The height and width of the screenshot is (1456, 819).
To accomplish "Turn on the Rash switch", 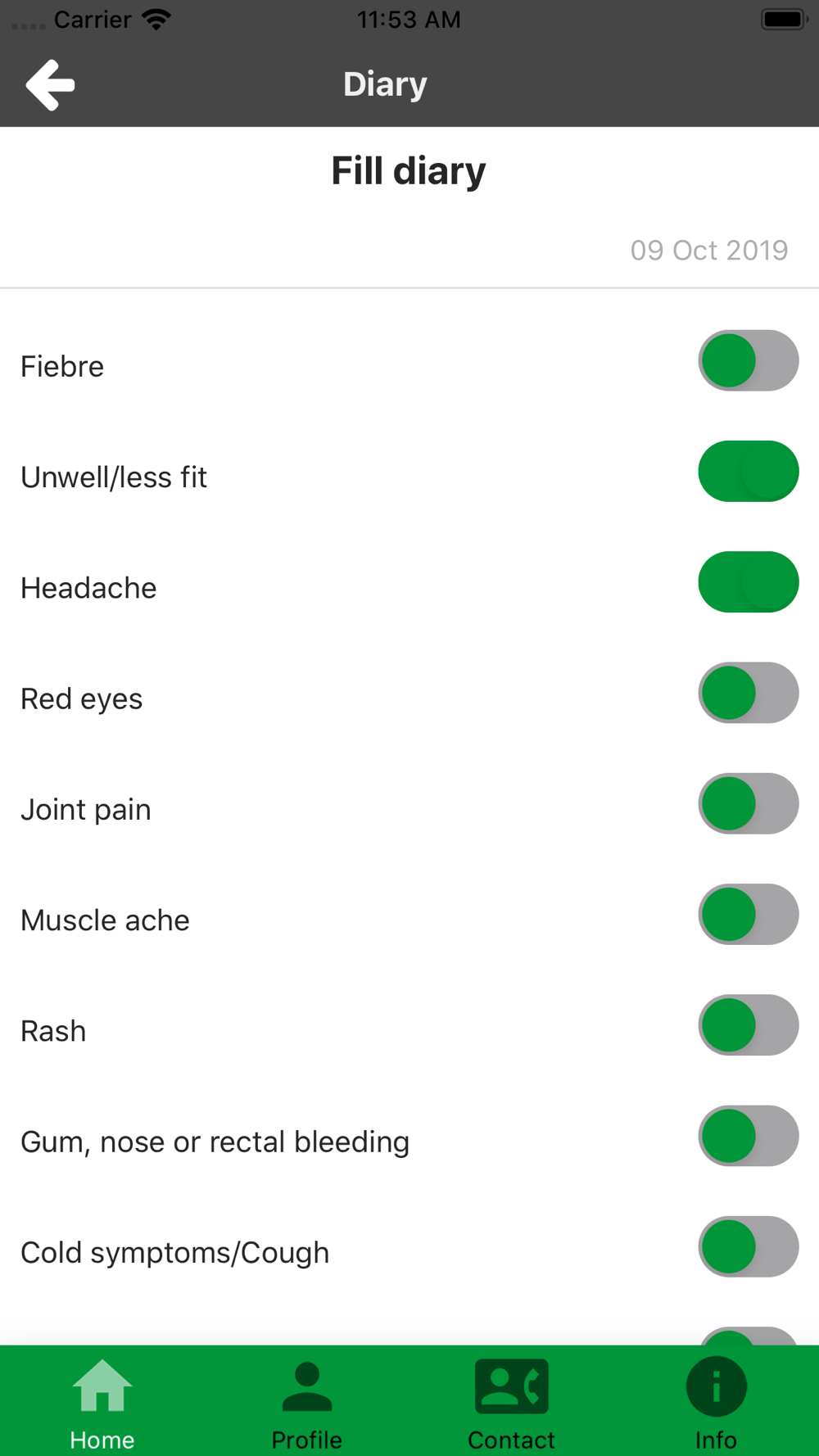I will pos(749,1025).
